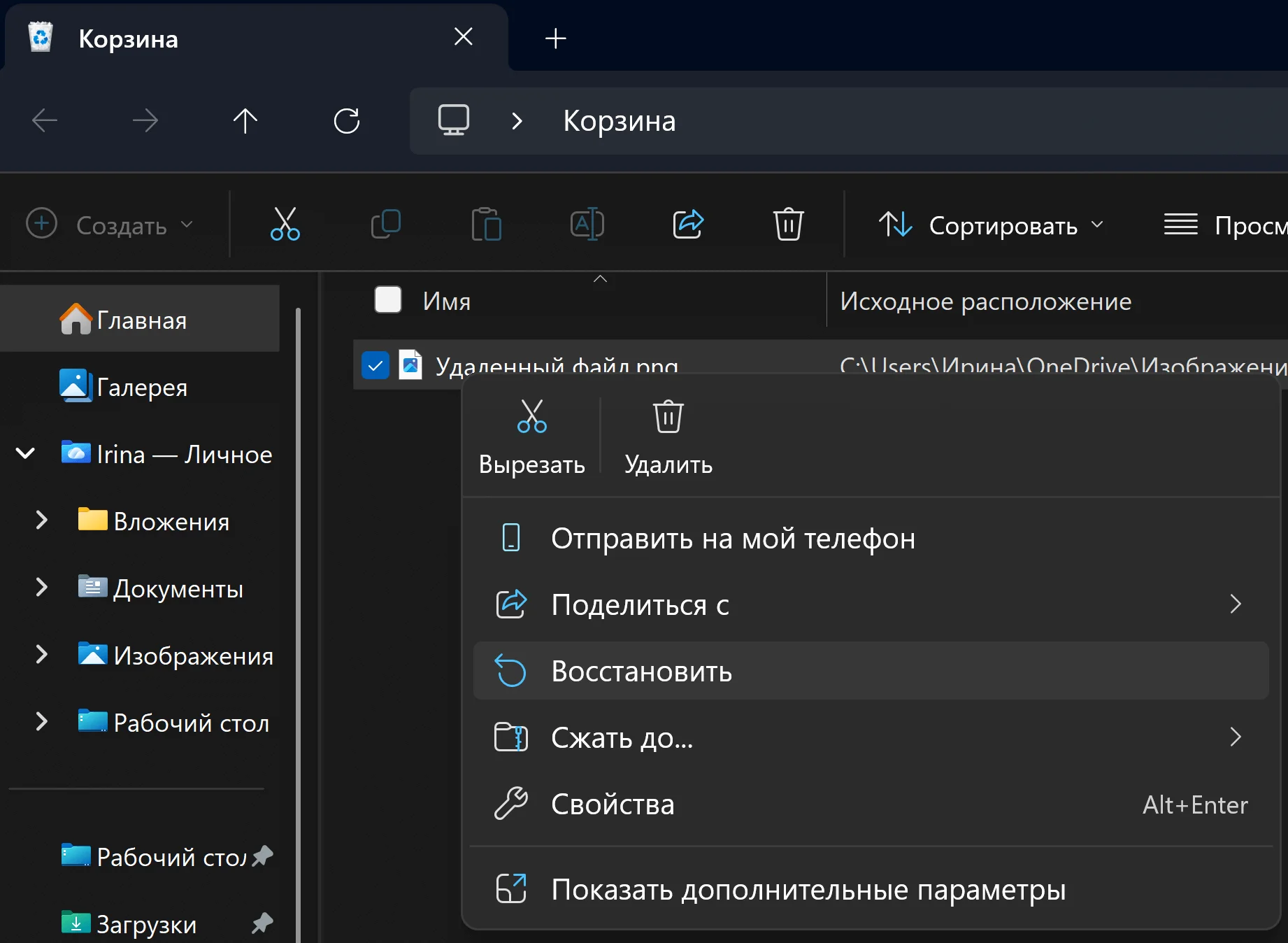Viewport: 1288px width, 943px height.
Task: Click the trash Delete icon in toolbar
Action: pos(788,225)
